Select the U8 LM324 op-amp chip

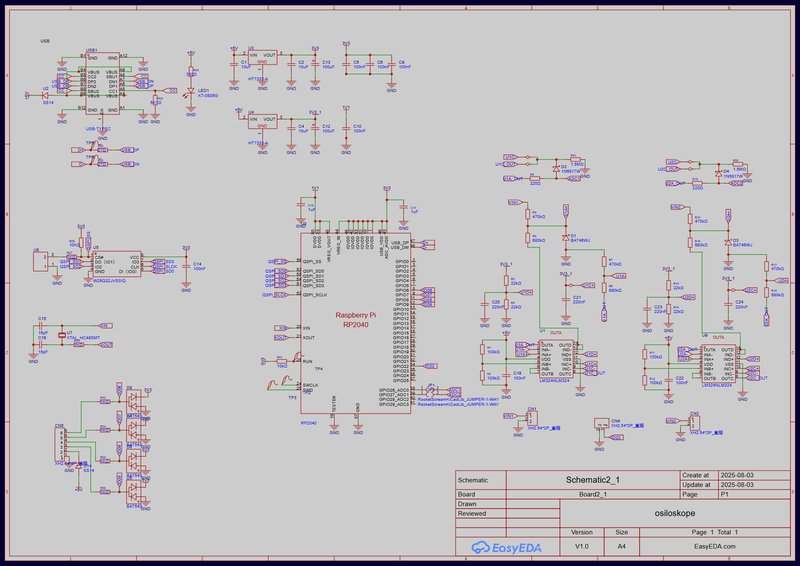click(x=718, y=364)
